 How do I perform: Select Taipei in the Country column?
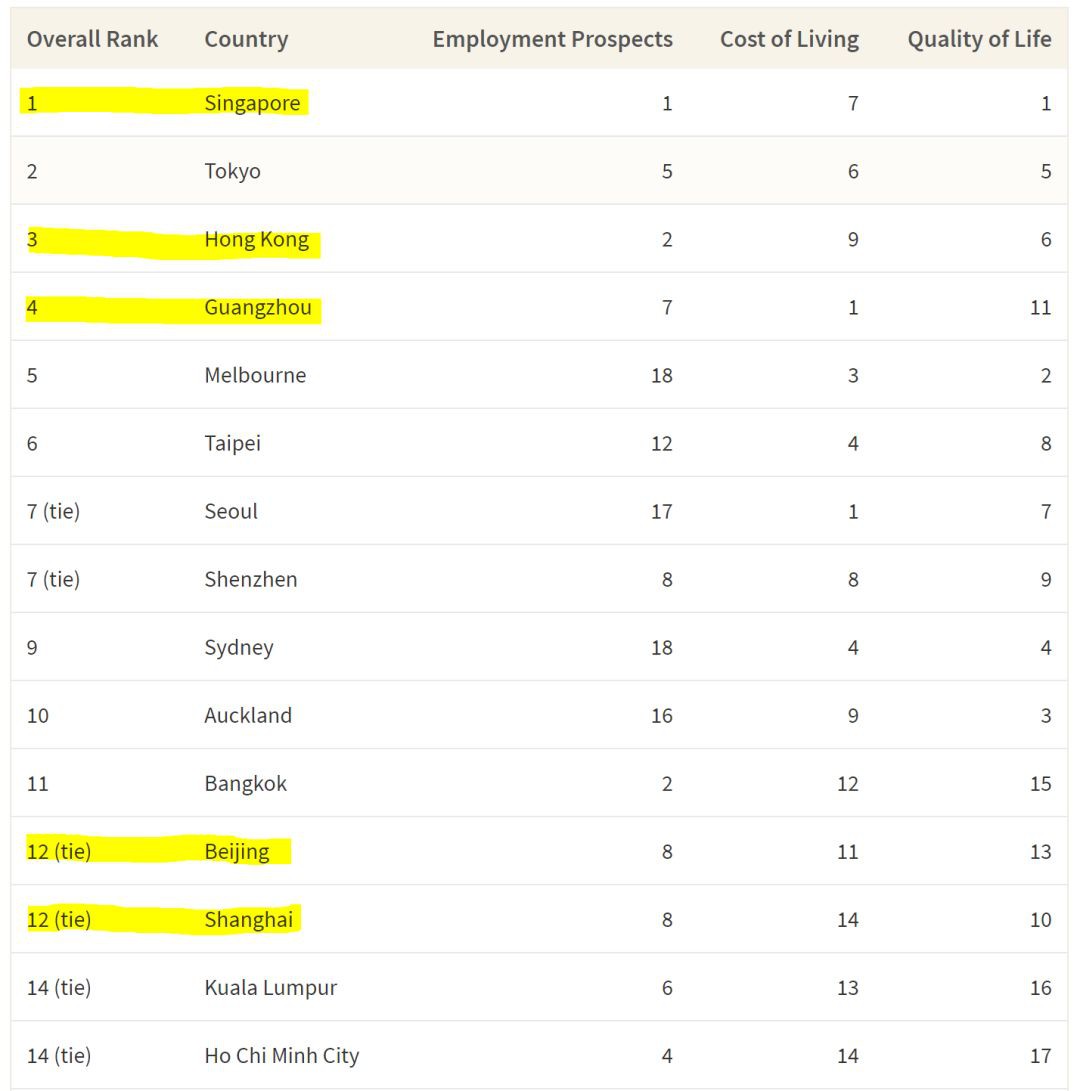(232, 443)
